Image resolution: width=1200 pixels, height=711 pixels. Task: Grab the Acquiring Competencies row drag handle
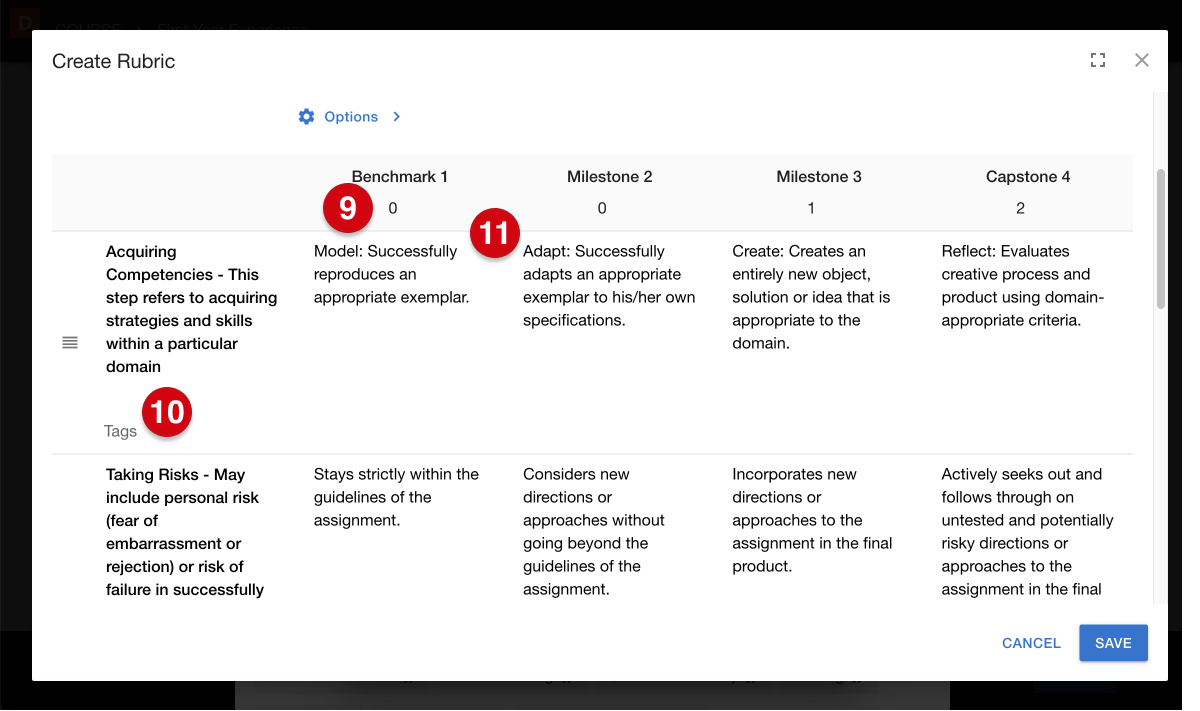point(70,343)
